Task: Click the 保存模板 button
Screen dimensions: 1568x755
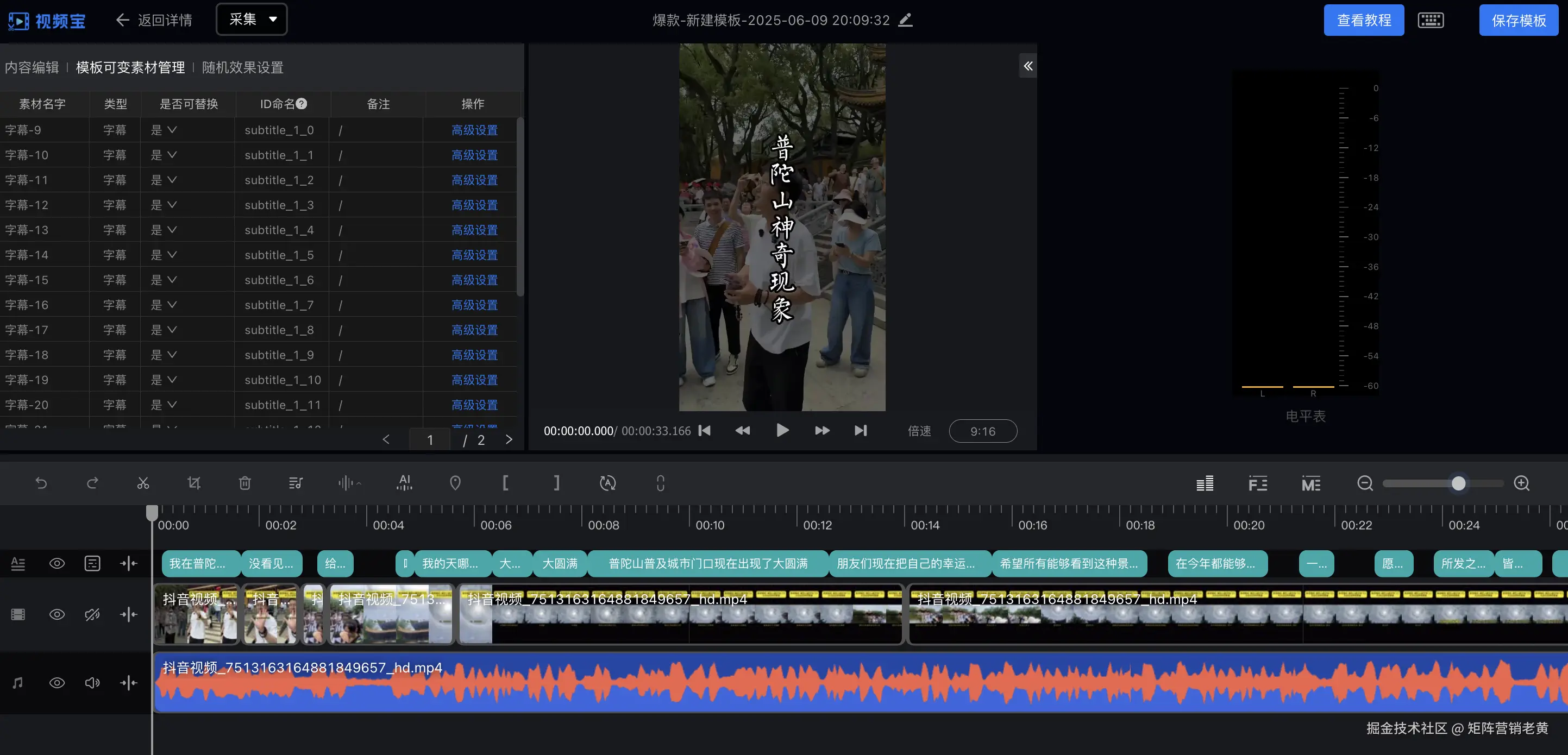Action: click(x=1519, y=21)
